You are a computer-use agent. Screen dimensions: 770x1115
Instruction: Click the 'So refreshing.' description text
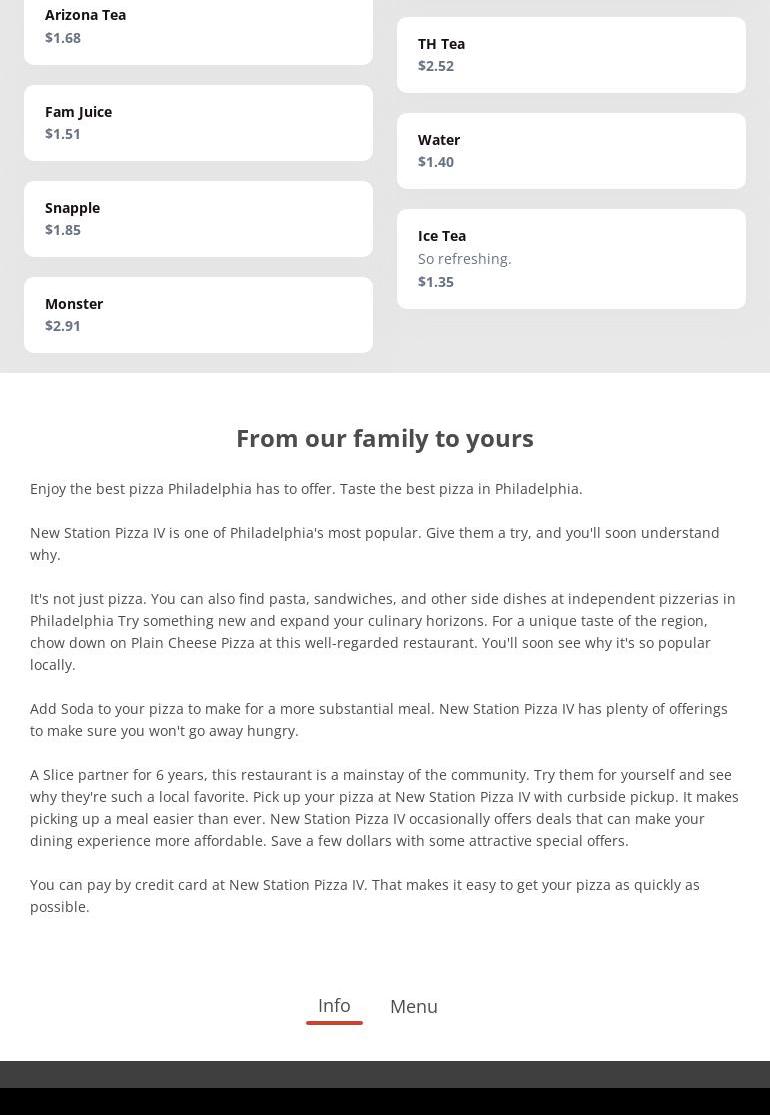(465, 259)
